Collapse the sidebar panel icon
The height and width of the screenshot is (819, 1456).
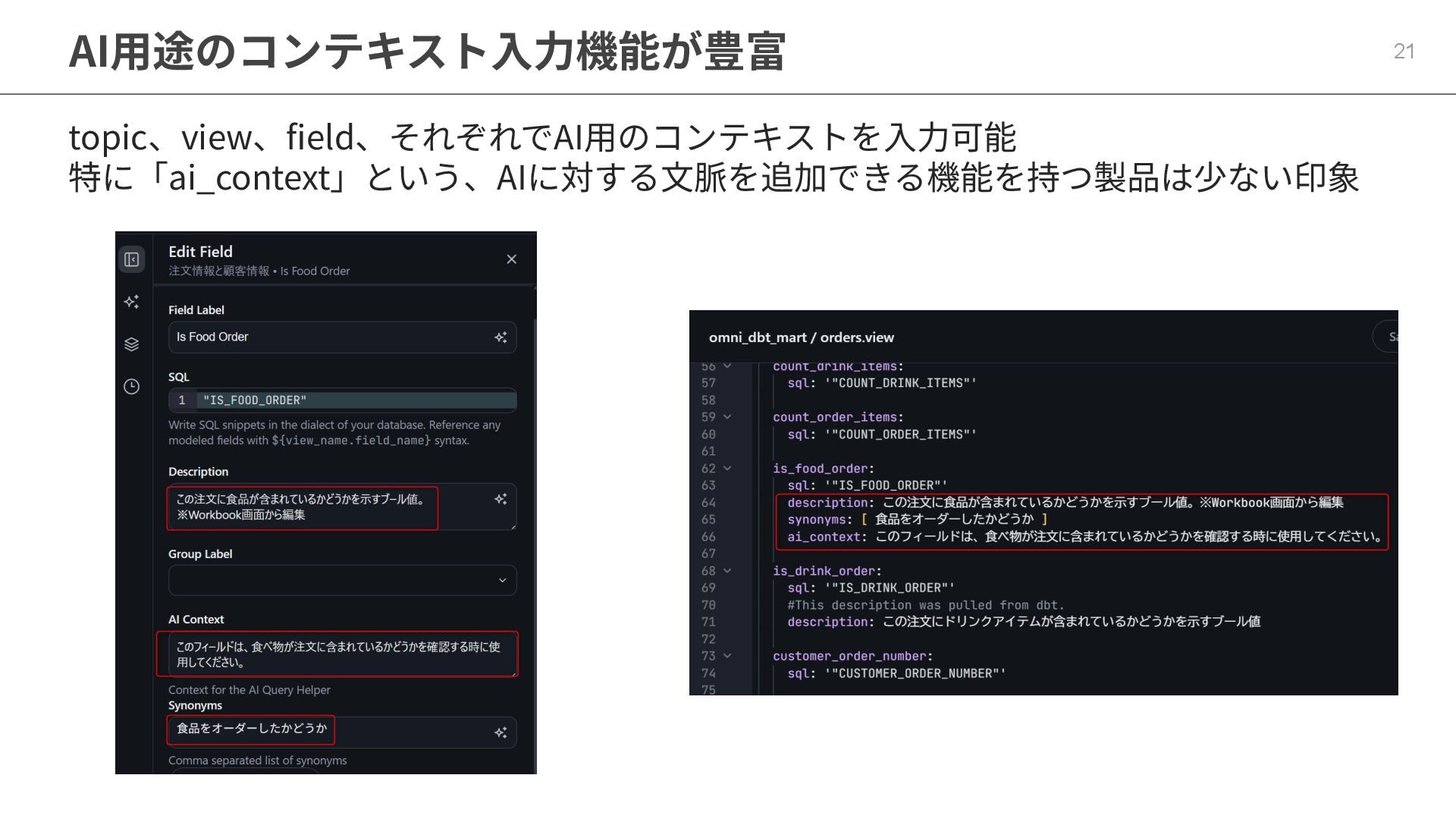[x=131, y=260]
